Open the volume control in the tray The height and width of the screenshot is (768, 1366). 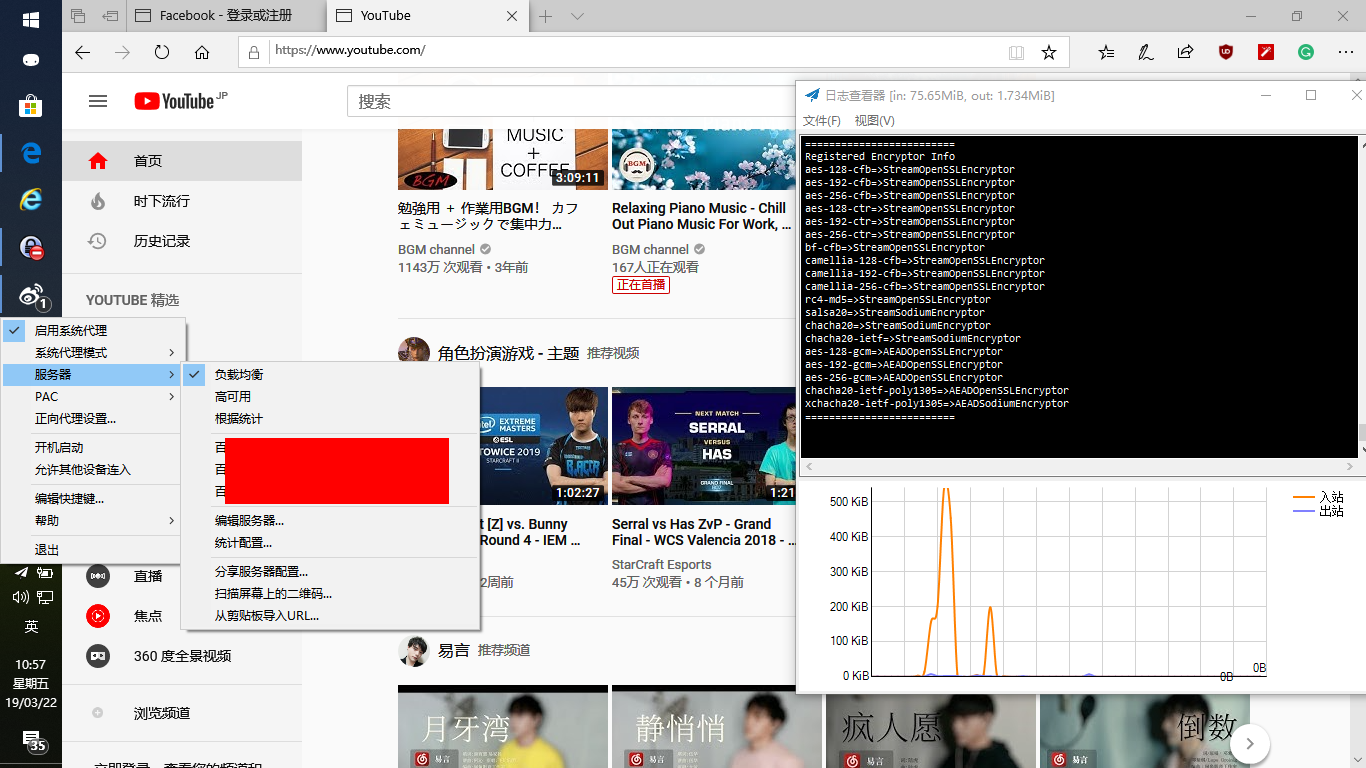[x=21, y=597]
